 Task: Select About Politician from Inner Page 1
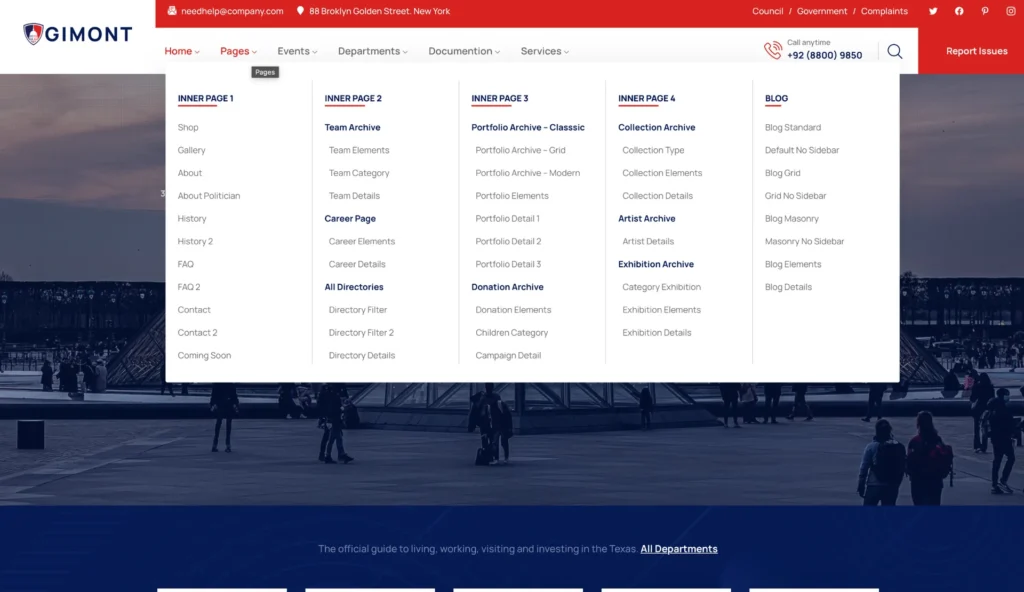209,196
